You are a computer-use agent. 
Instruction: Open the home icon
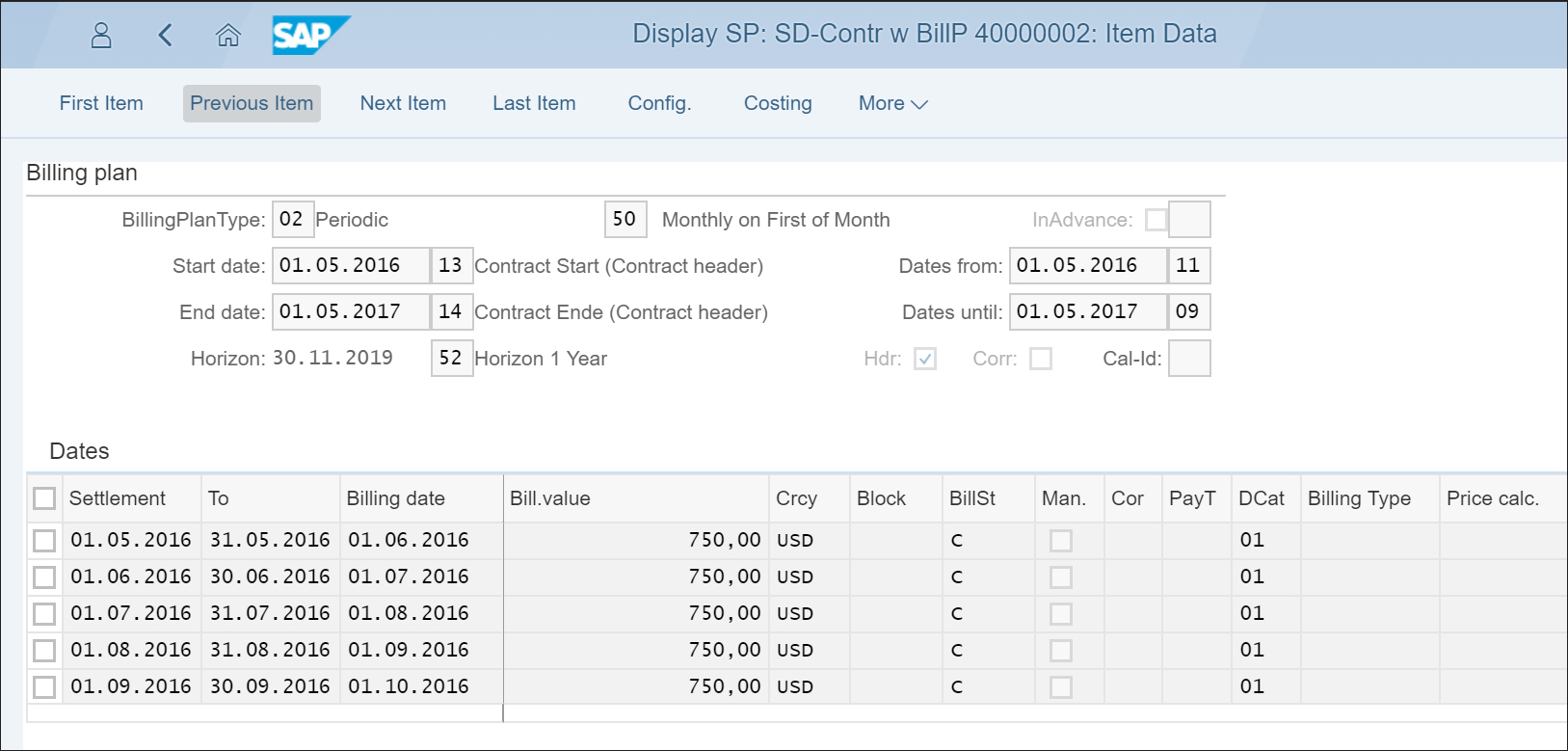[x=228, y=36]
